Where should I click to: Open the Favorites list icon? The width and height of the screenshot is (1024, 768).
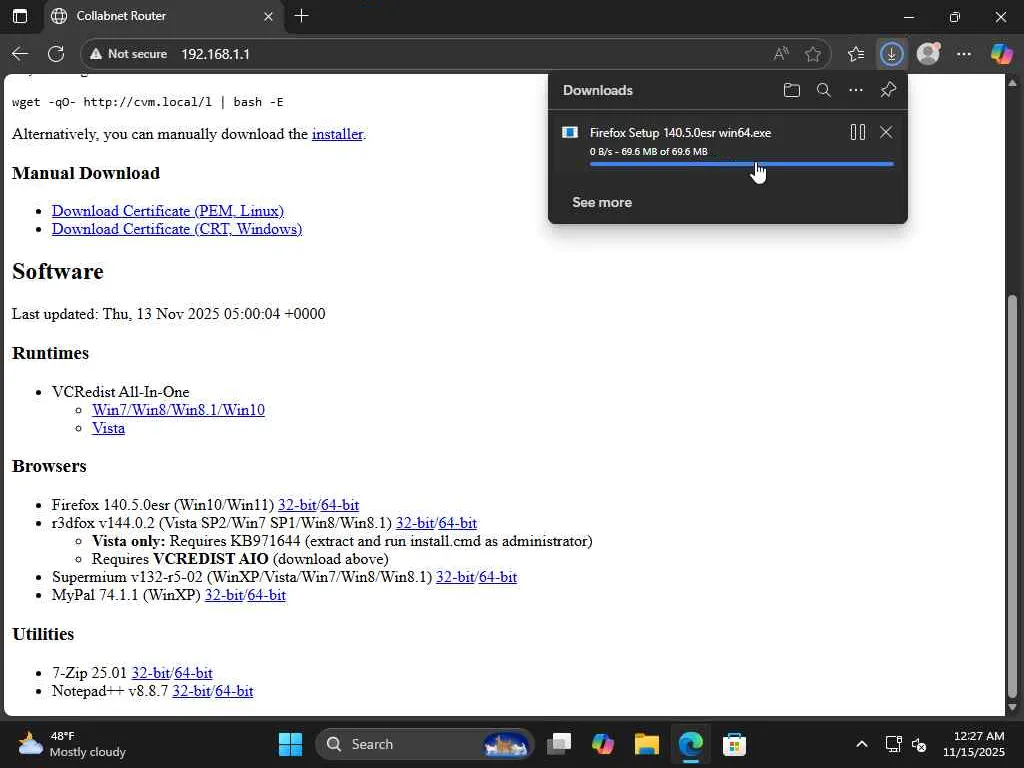(x=856, y=54)
